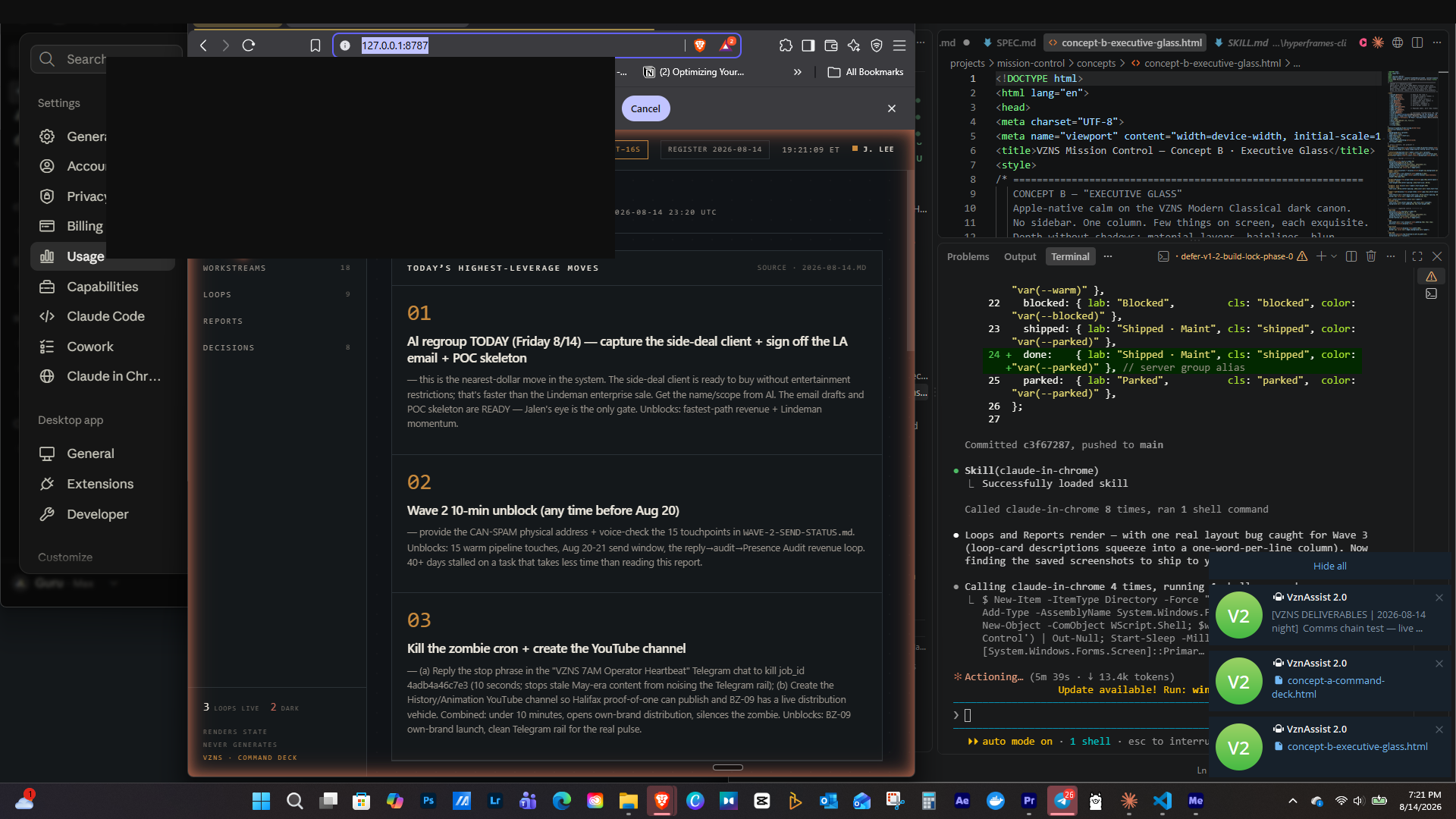Viewport: 1456px width, 819px height.
Task: Open Photoshop from the taskbar
Action: [x=428, y=801]
